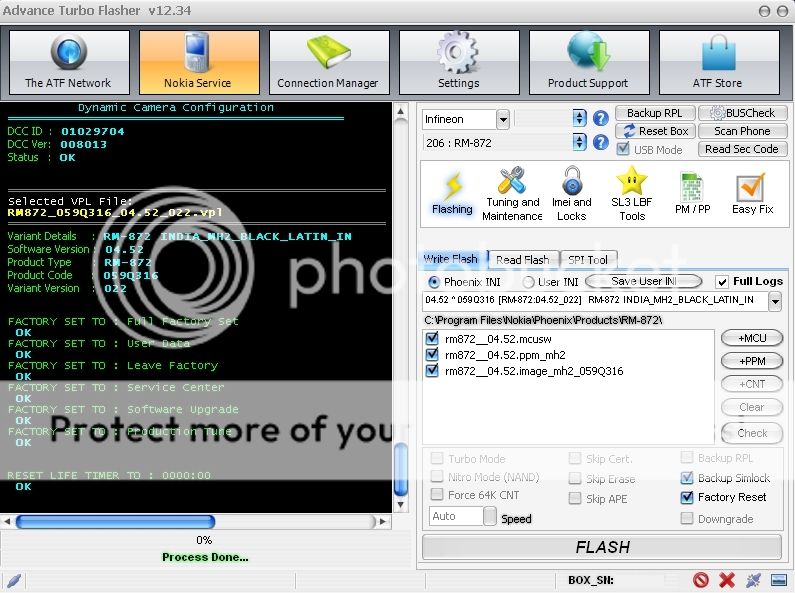Click the Check files button

(x=752, y=433)
